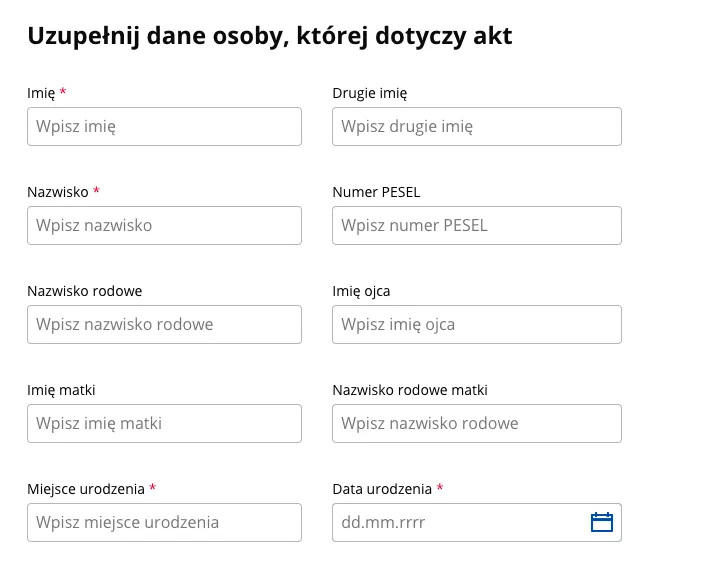Select the 'Wpisz imię ojca' field
The image size is (703, 572).
click(476, 325)
